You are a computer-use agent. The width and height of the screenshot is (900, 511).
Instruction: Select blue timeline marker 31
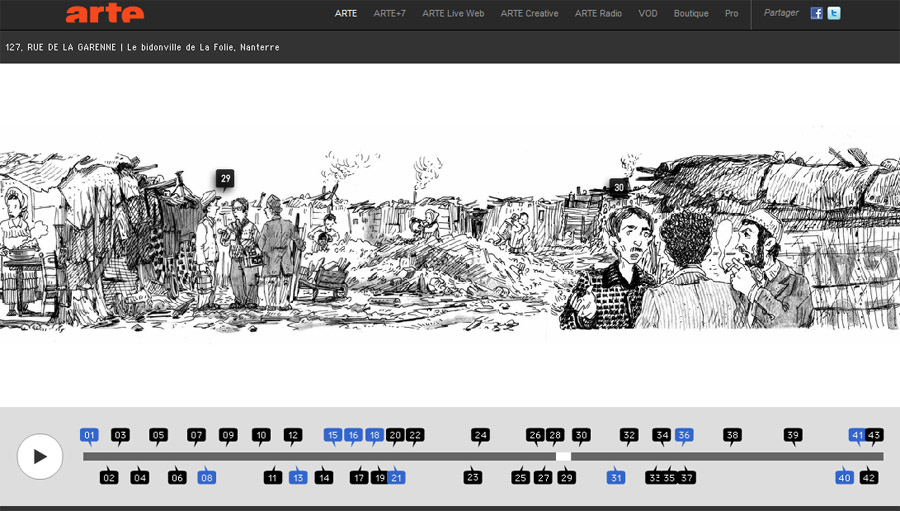[x=616, y=477]
